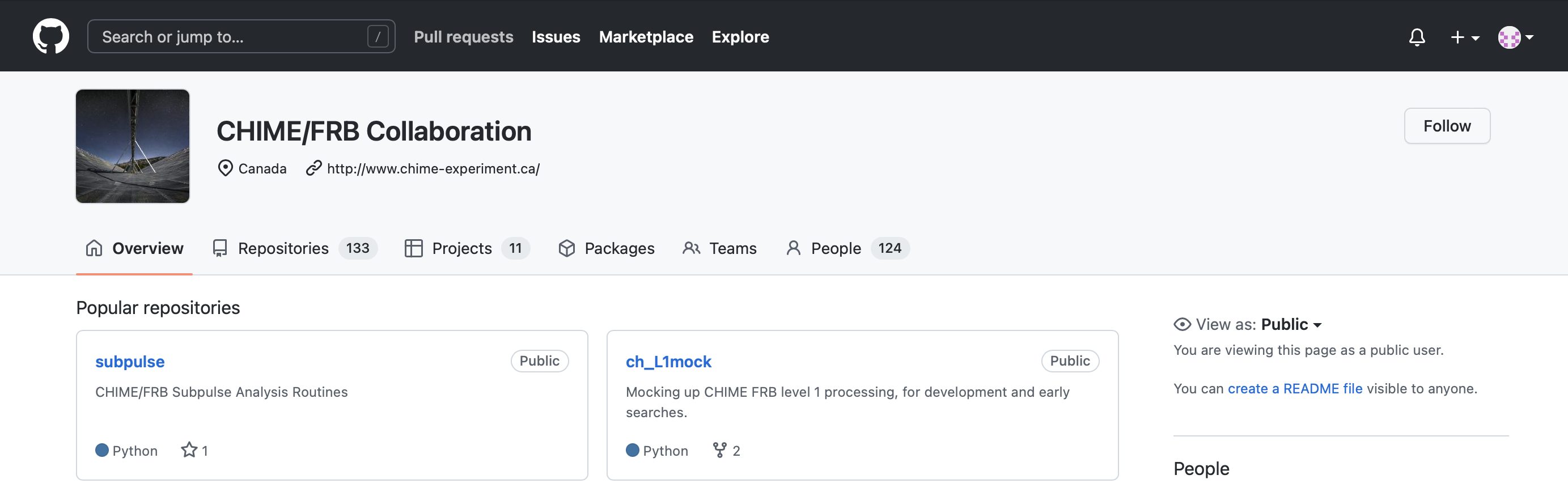The image size is (1568, 492).
Task: Open the ch_L1mock repository
Action: tap(668, 362)
